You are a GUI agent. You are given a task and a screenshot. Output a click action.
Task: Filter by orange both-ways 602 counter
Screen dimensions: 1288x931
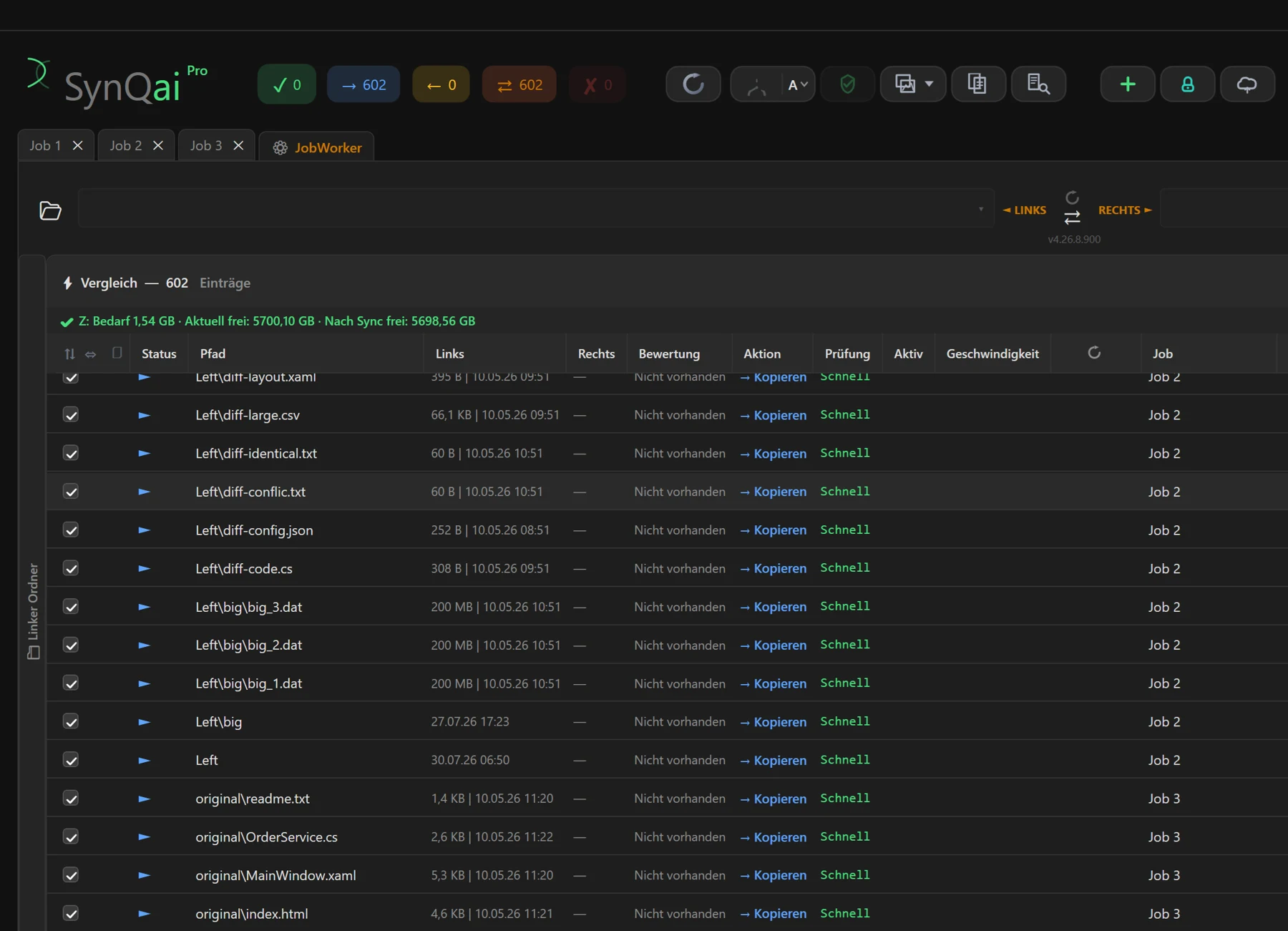(x=519, y=84)
